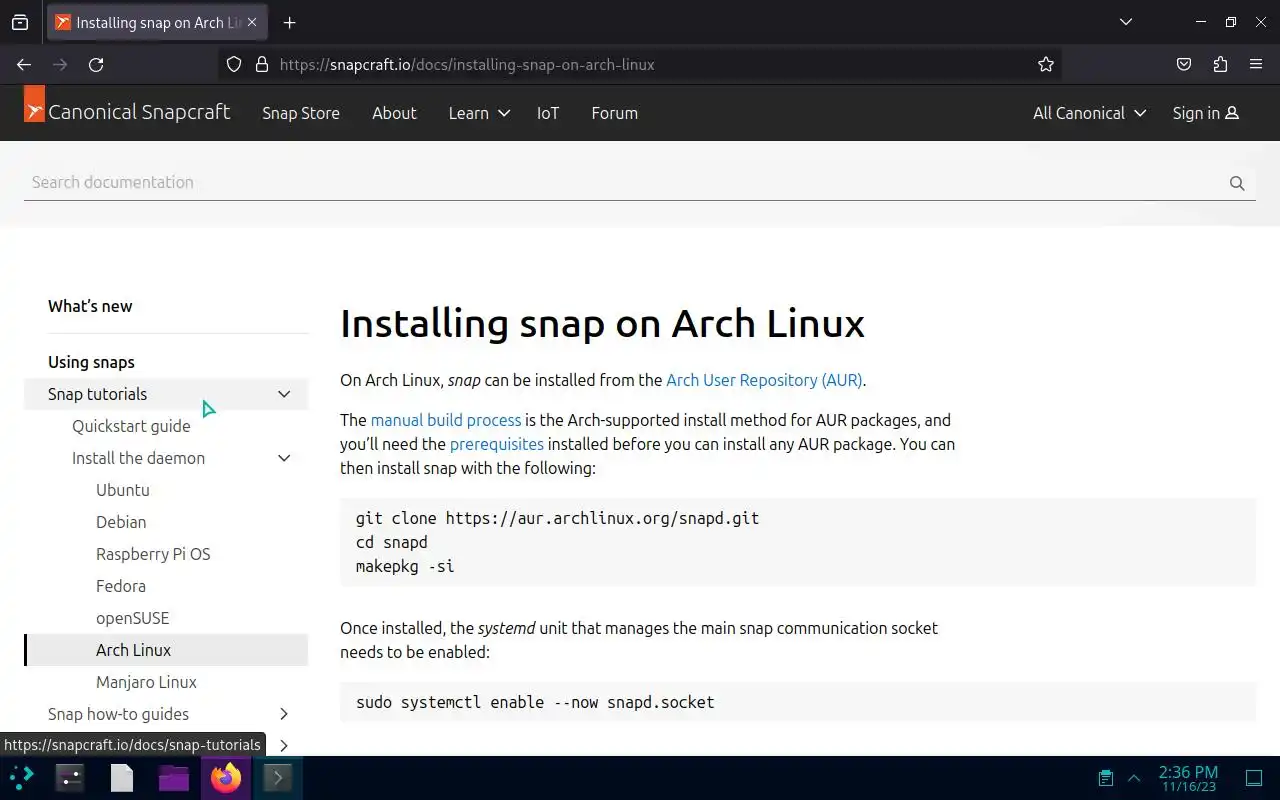Click Sign in link

coord(1206,113)
